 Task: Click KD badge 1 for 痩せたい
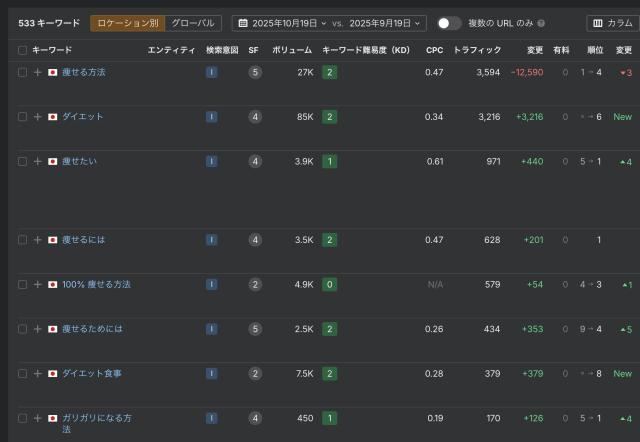pyautogui.click(x=329, y=162)
